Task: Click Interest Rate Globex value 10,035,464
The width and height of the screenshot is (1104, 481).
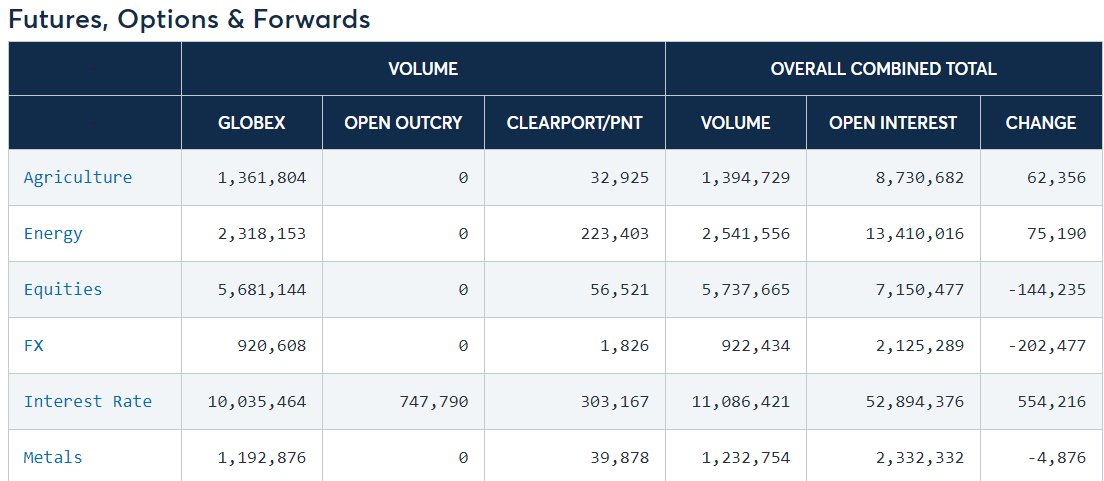Action: click(x=257, y=401)
